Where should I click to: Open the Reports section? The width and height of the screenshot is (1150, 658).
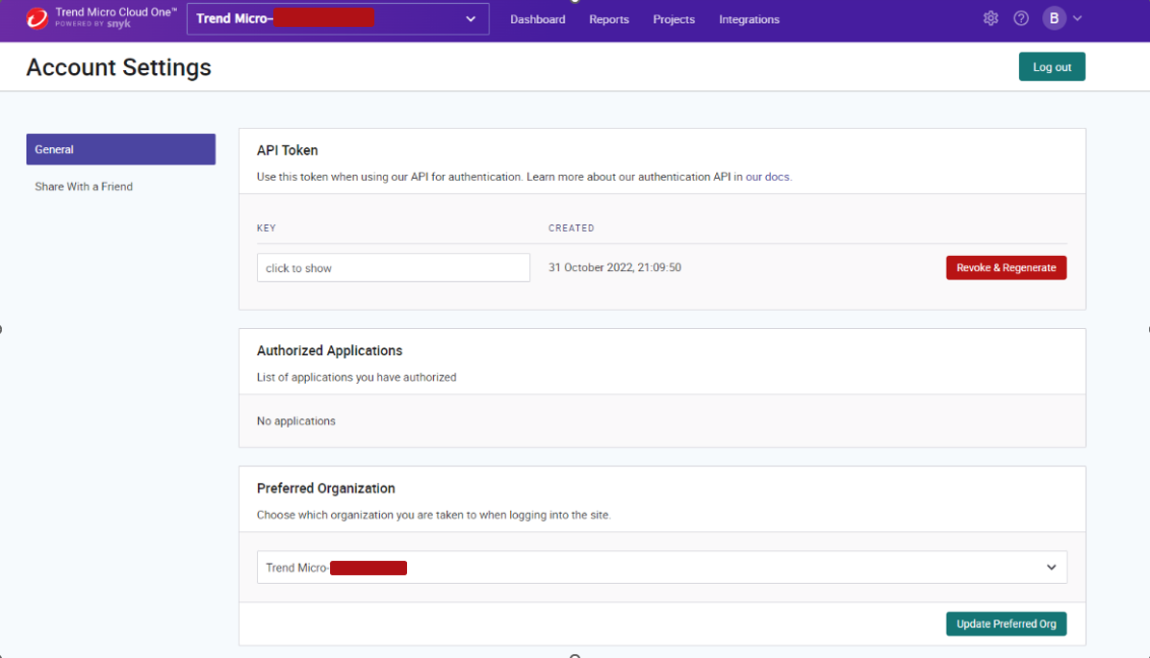tap(609, 20)
